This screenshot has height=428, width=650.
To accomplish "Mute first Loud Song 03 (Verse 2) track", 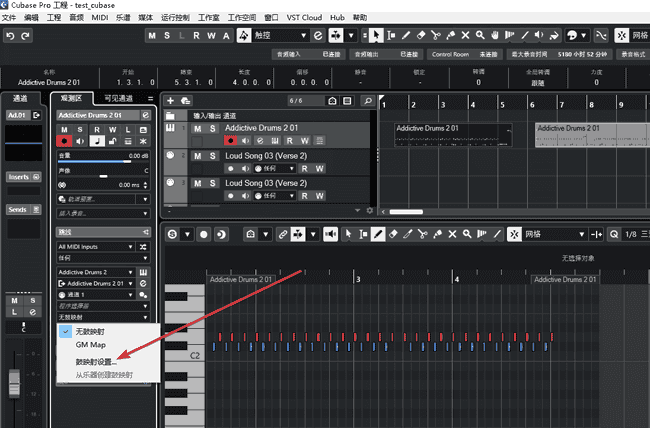I will click(x=198, y=156).
